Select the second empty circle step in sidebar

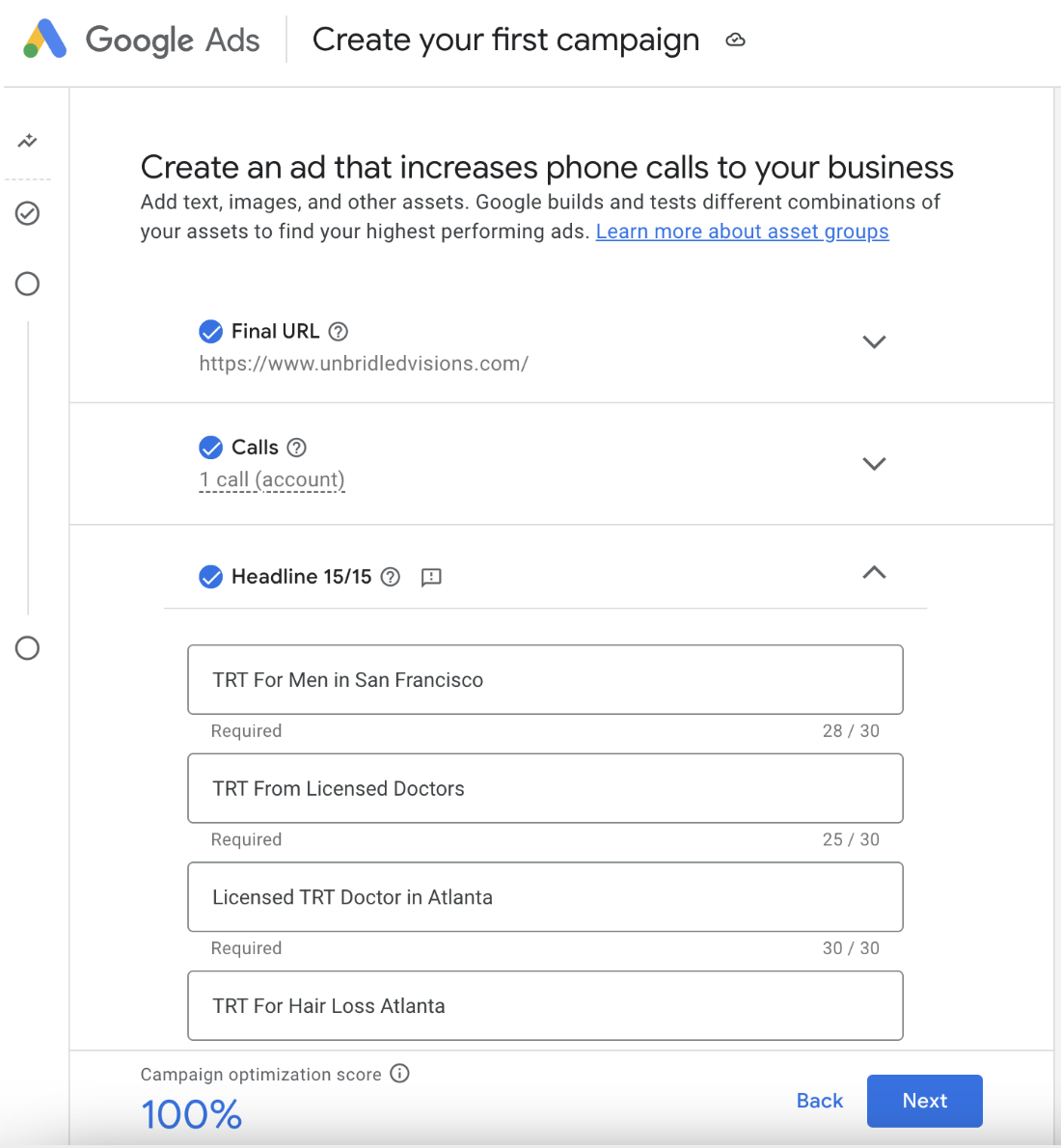[x=28, y=648]
